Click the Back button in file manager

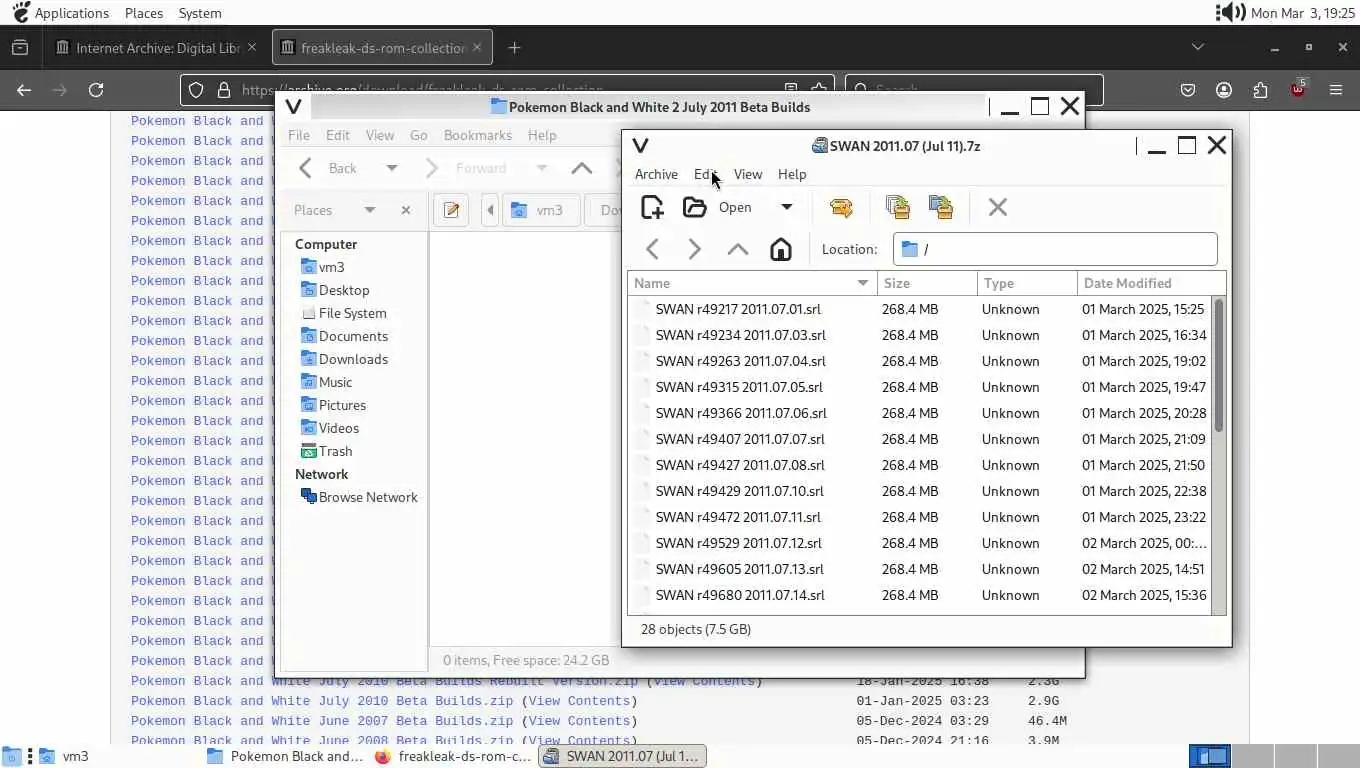pyautogui.click(x=329, y=168)
